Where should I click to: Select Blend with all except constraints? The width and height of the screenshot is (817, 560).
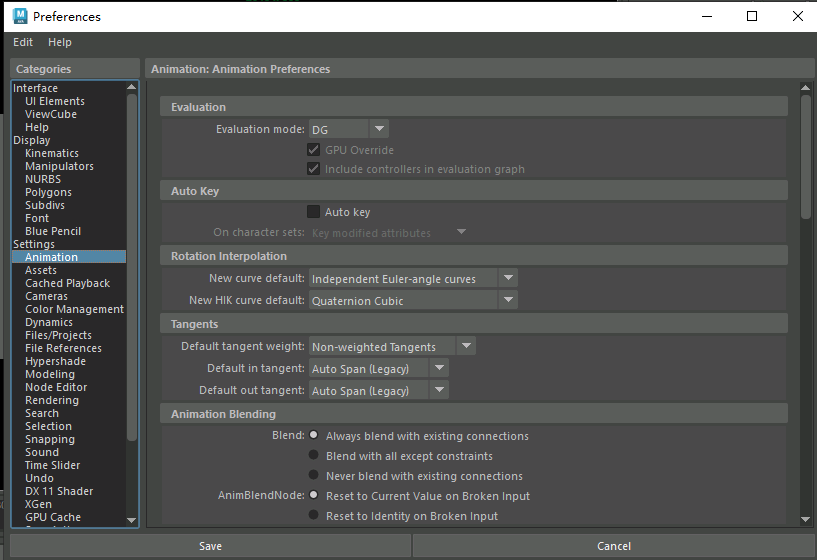tap(314, 456)
